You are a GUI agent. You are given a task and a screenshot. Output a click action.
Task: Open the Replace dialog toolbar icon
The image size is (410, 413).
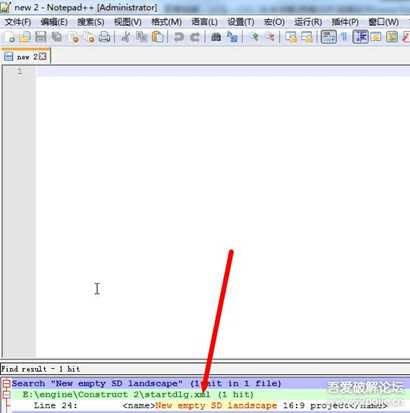click(x=232, y=37)
